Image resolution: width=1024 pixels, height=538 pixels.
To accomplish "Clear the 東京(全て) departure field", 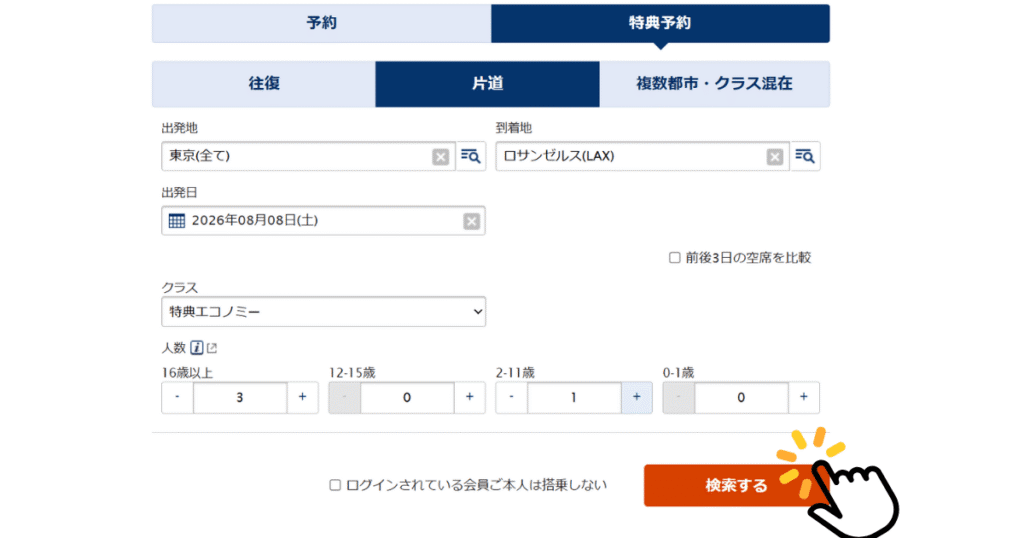I will point(441,156).
